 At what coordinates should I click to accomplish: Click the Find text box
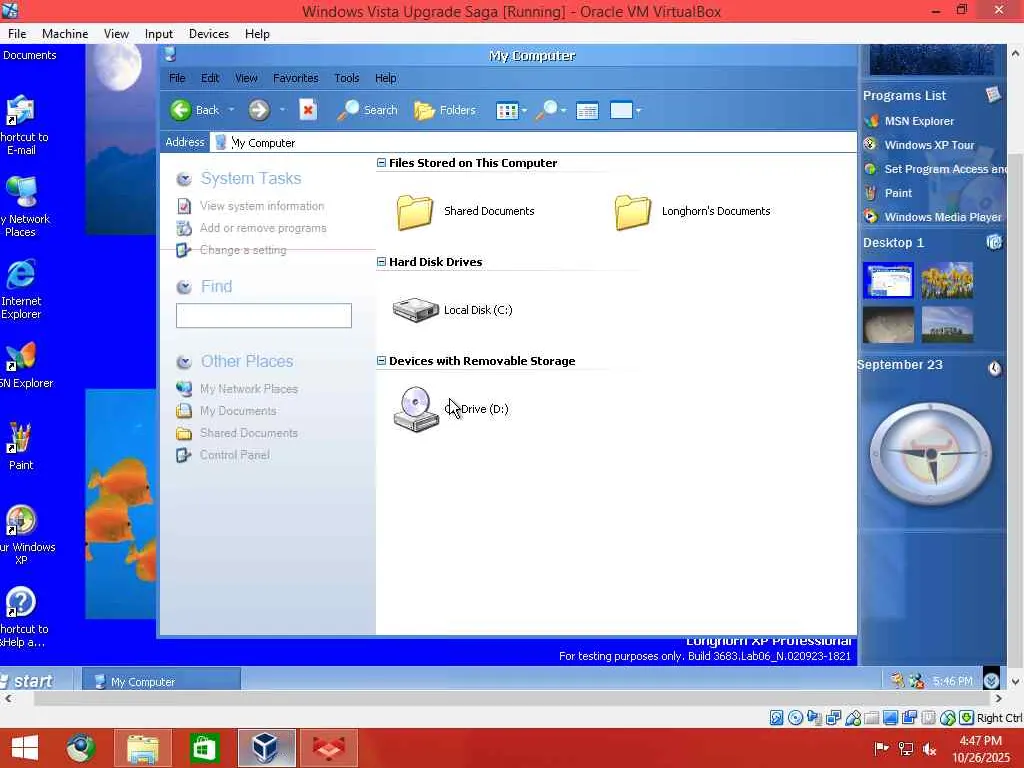[264, 315]
